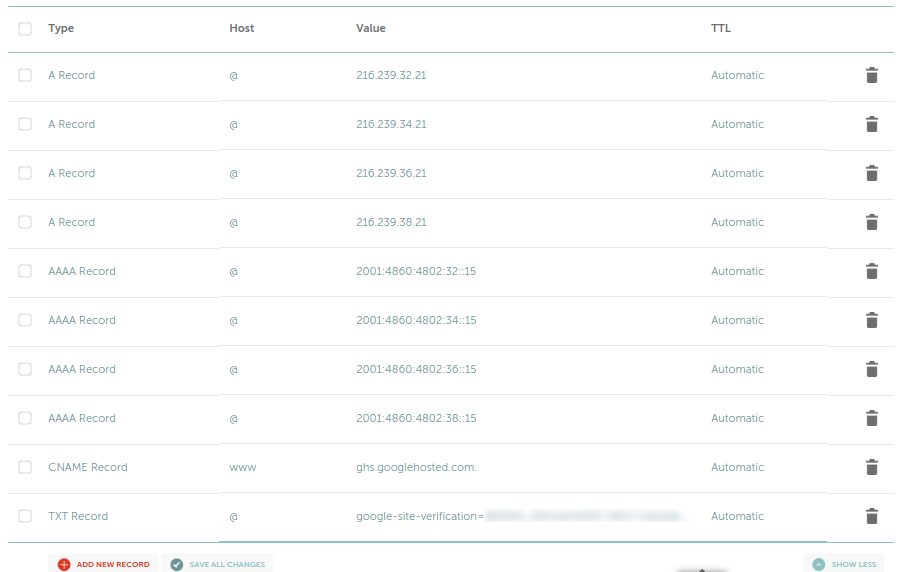This screenshot has width=904, height=572.
Task: Check the box for 216.239.34.21 record
Action: 25,124
